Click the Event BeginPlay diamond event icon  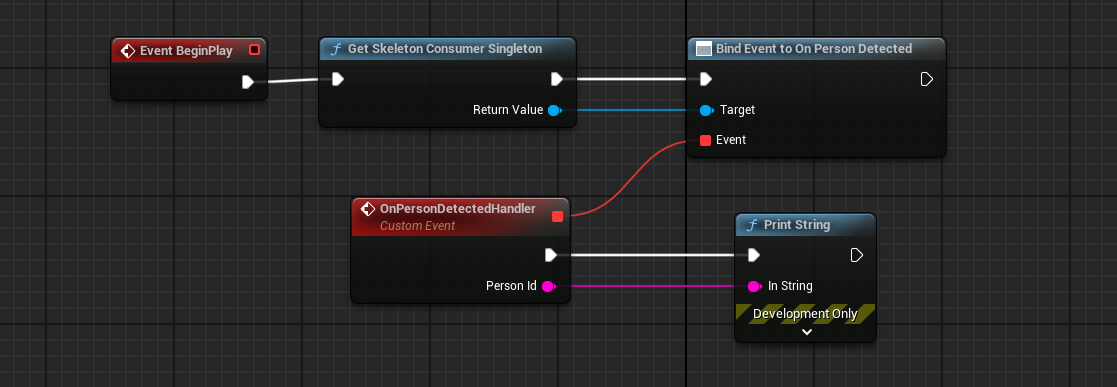click(128, 51)
